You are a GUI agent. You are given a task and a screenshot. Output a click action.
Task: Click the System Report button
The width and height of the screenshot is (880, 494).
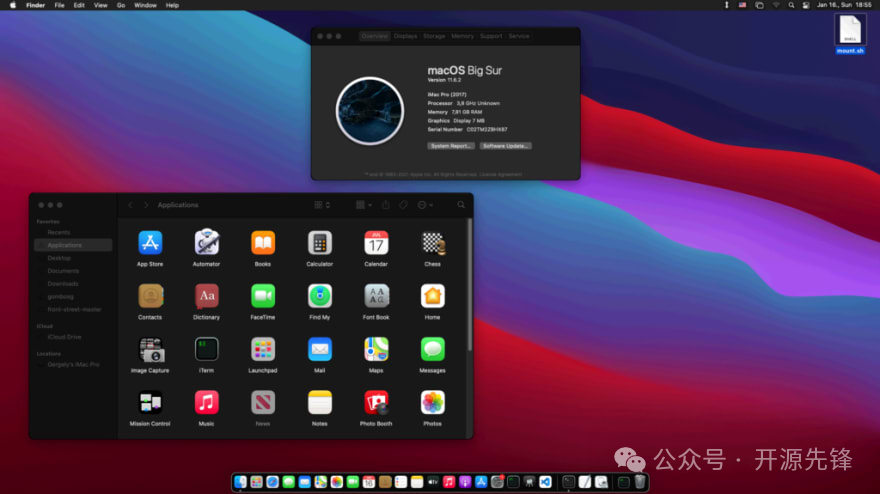451,146
